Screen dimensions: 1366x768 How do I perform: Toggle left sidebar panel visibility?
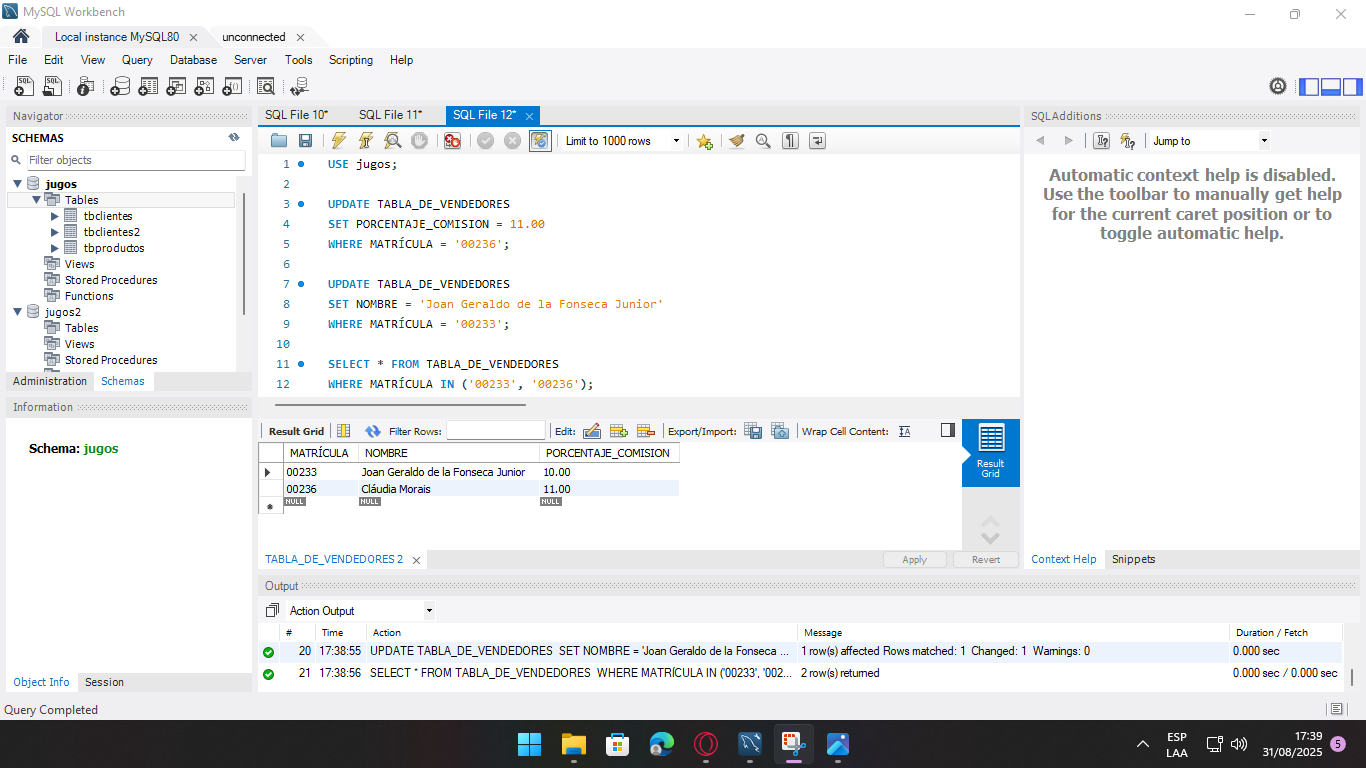click(1309, 87)
